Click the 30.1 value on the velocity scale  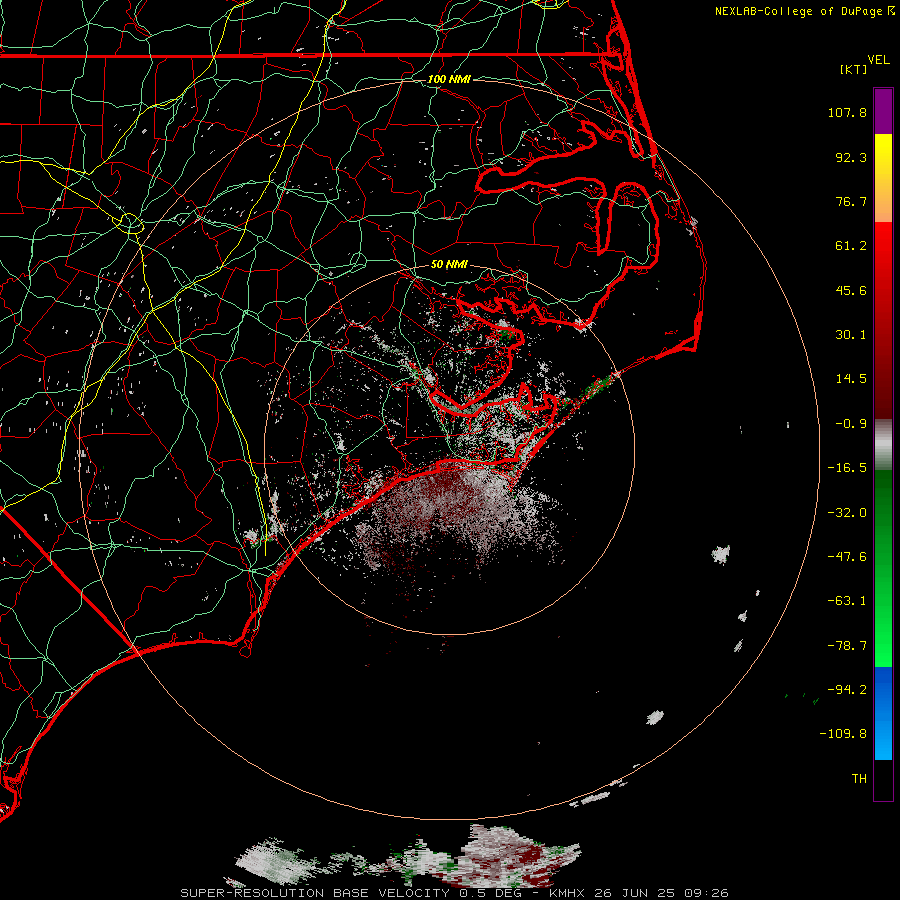point(851,335)
